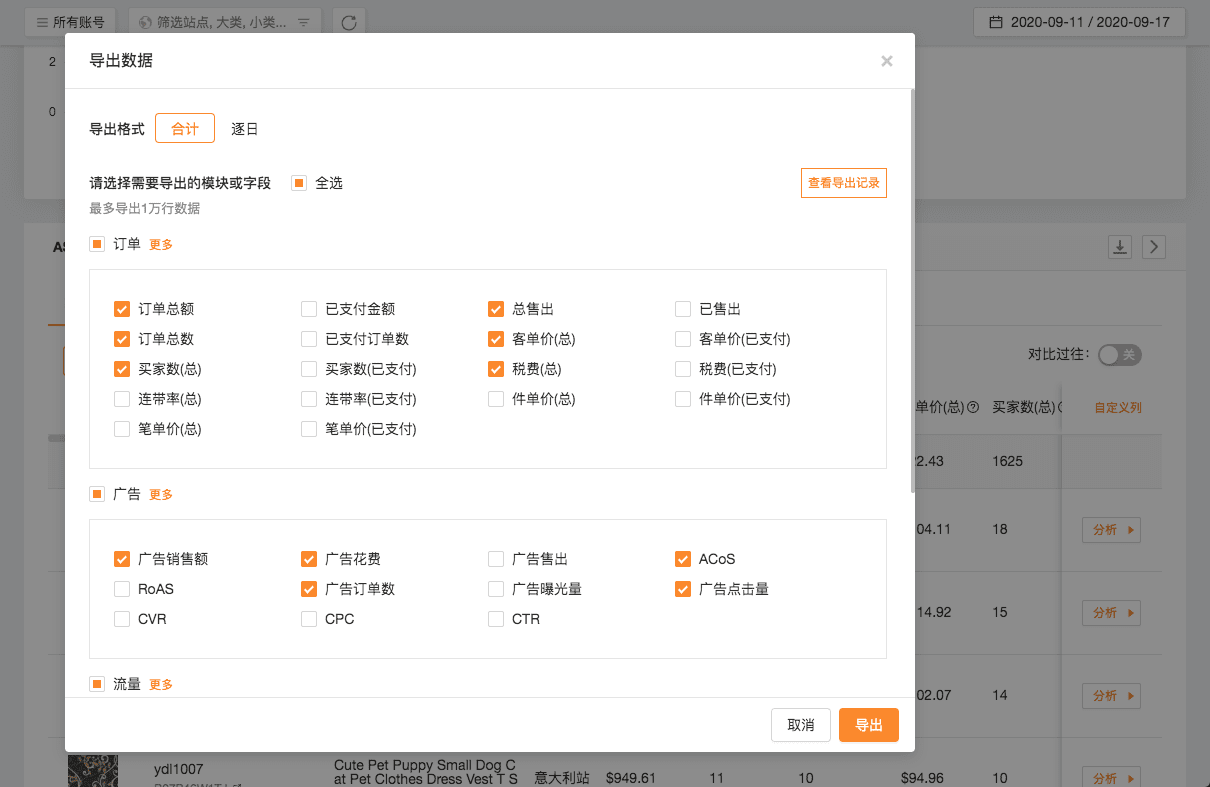Screen dimensions: 1210x787
Task: Enable the 已支付金额 checkbox
Action: [x=309, y=309]
